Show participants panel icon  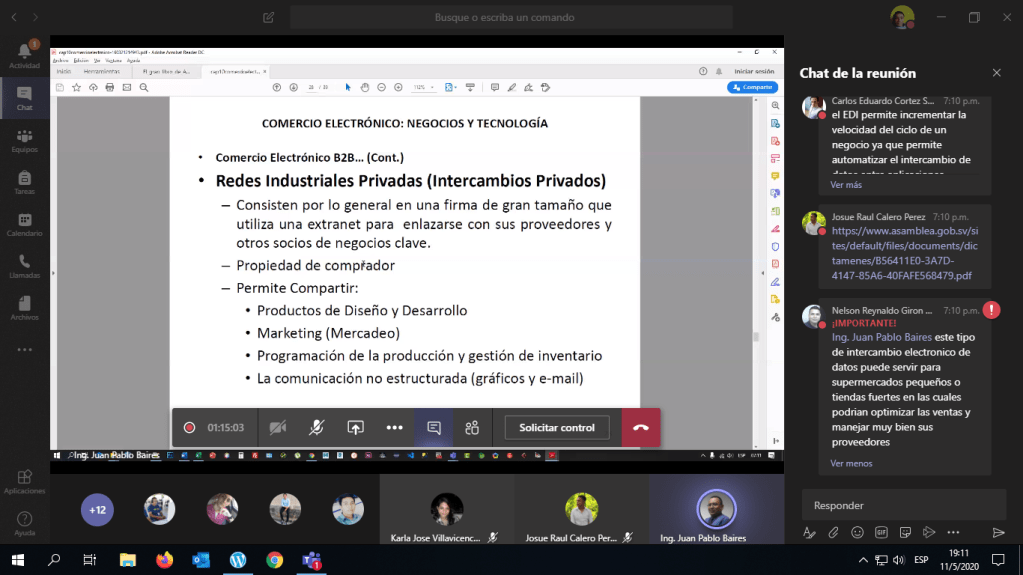coord(472,427)
